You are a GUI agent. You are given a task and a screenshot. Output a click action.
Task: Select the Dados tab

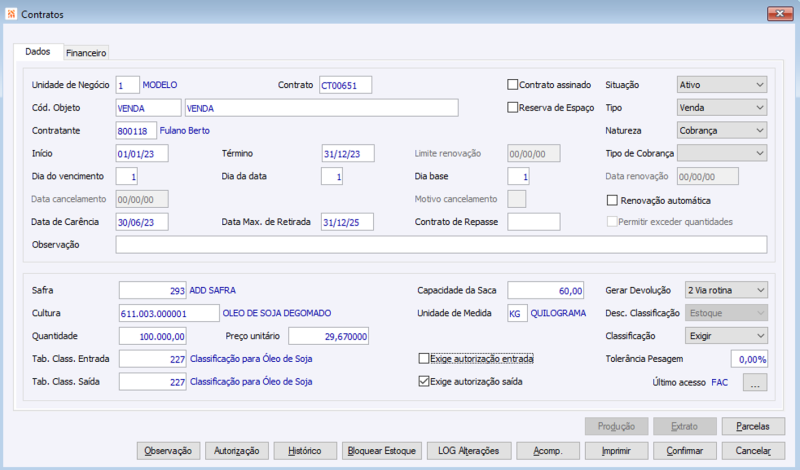coord(38,52)
